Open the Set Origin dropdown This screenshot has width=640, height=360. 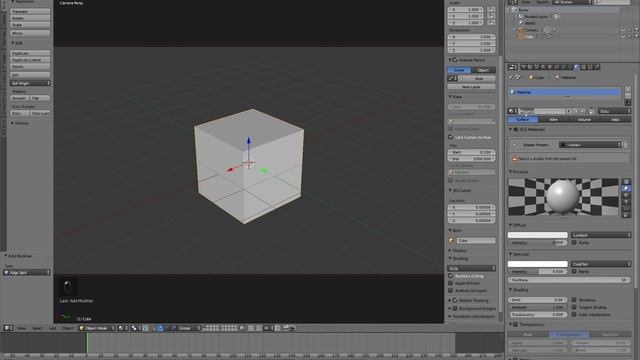click(30, 83)
